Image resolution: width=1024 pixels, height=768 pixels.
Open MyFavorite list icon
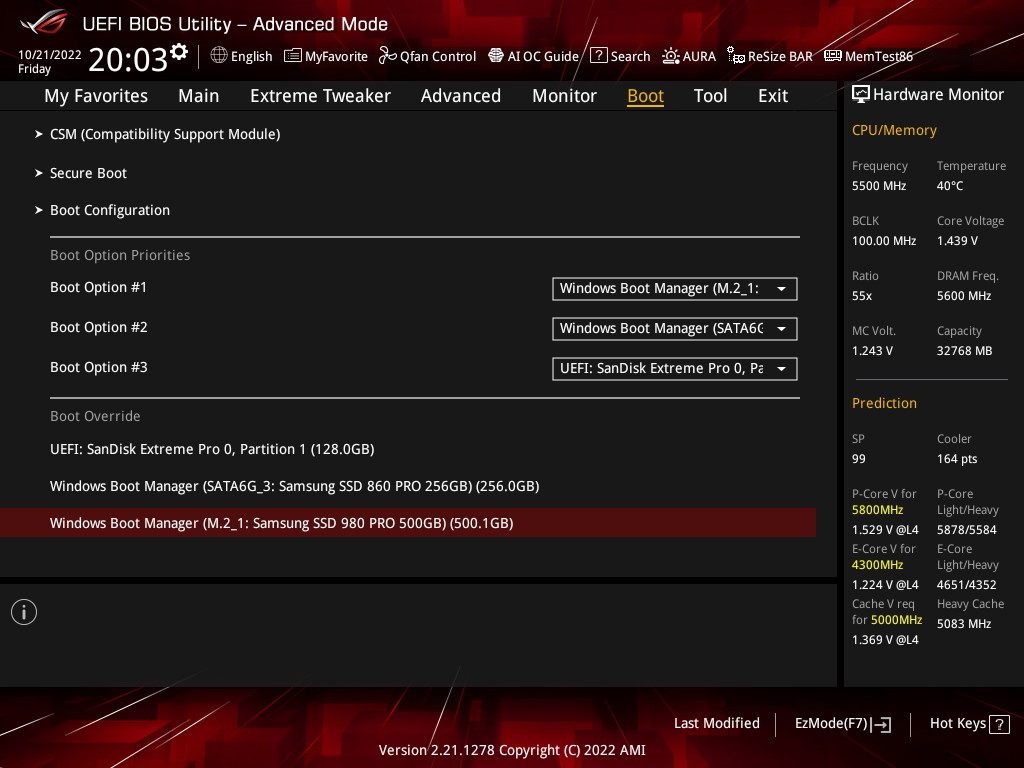tap(293, 56)
